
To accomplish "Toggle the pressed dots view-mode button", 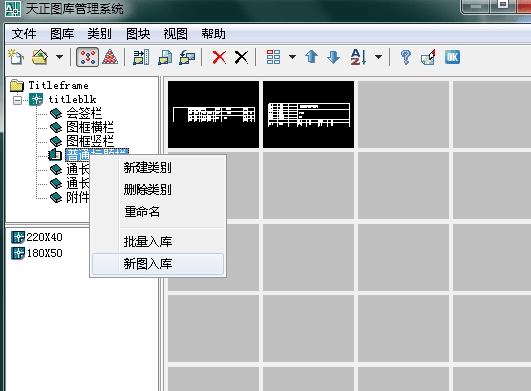I will click(88, 57).
